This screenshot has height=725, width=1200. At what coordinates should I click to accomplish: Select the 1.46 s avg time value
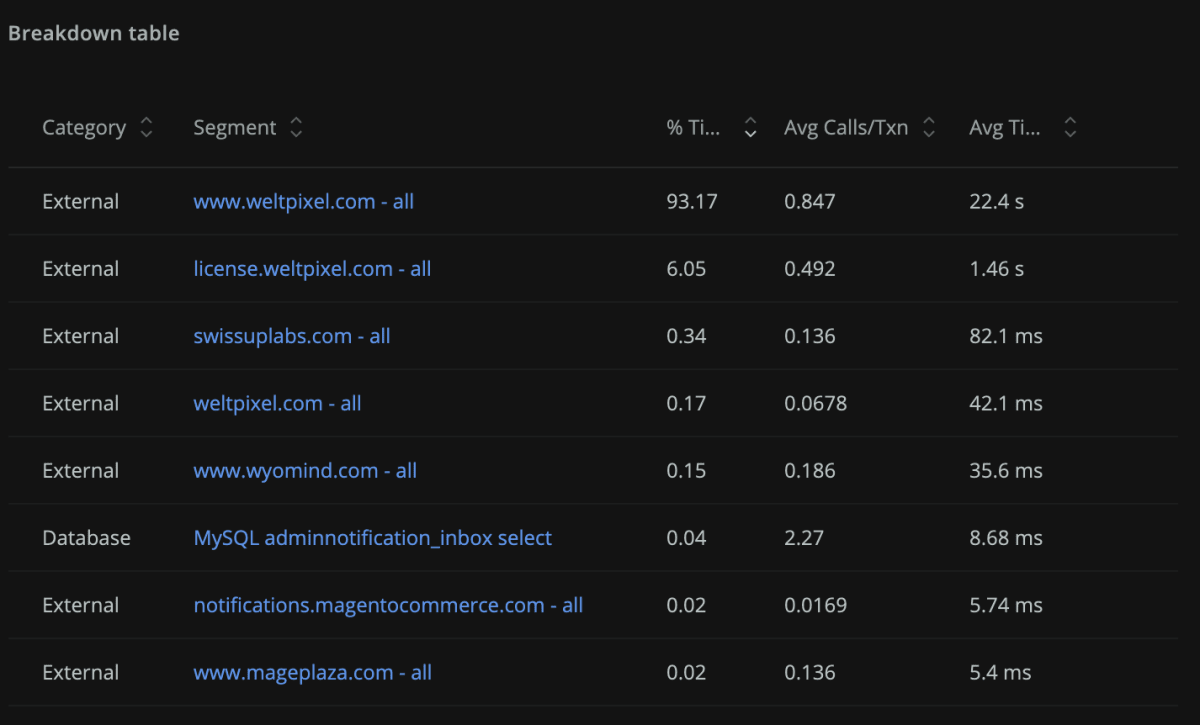(x=997, y=269)
